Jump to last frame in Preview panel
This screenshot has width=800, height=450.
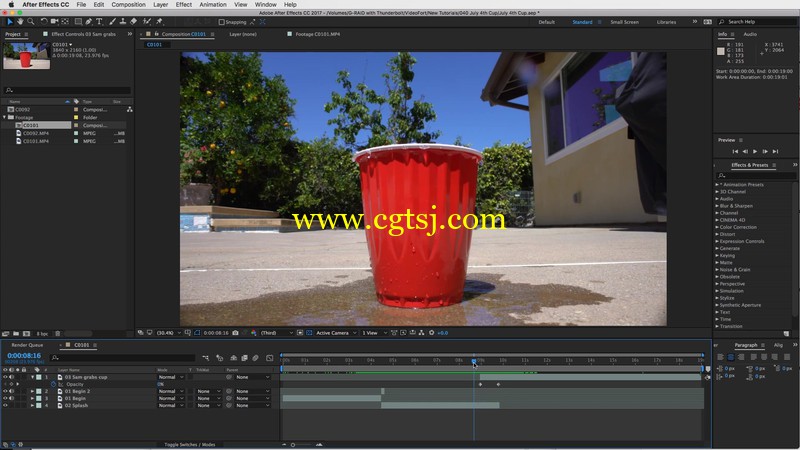(x=776, y=152)
